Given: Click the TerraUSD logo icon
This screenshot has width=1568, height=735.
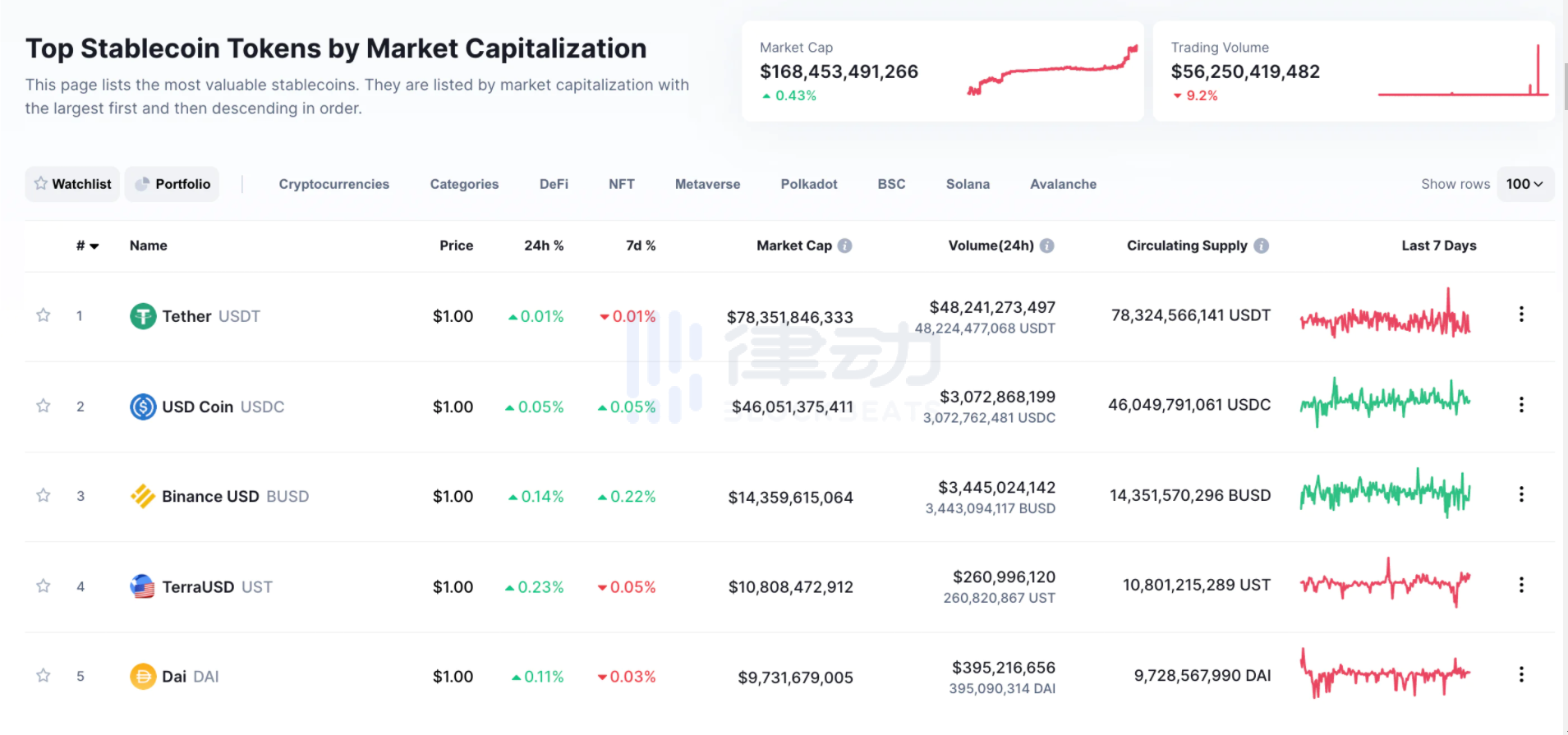Looking at the screenshot, I should tap(143, 586).
